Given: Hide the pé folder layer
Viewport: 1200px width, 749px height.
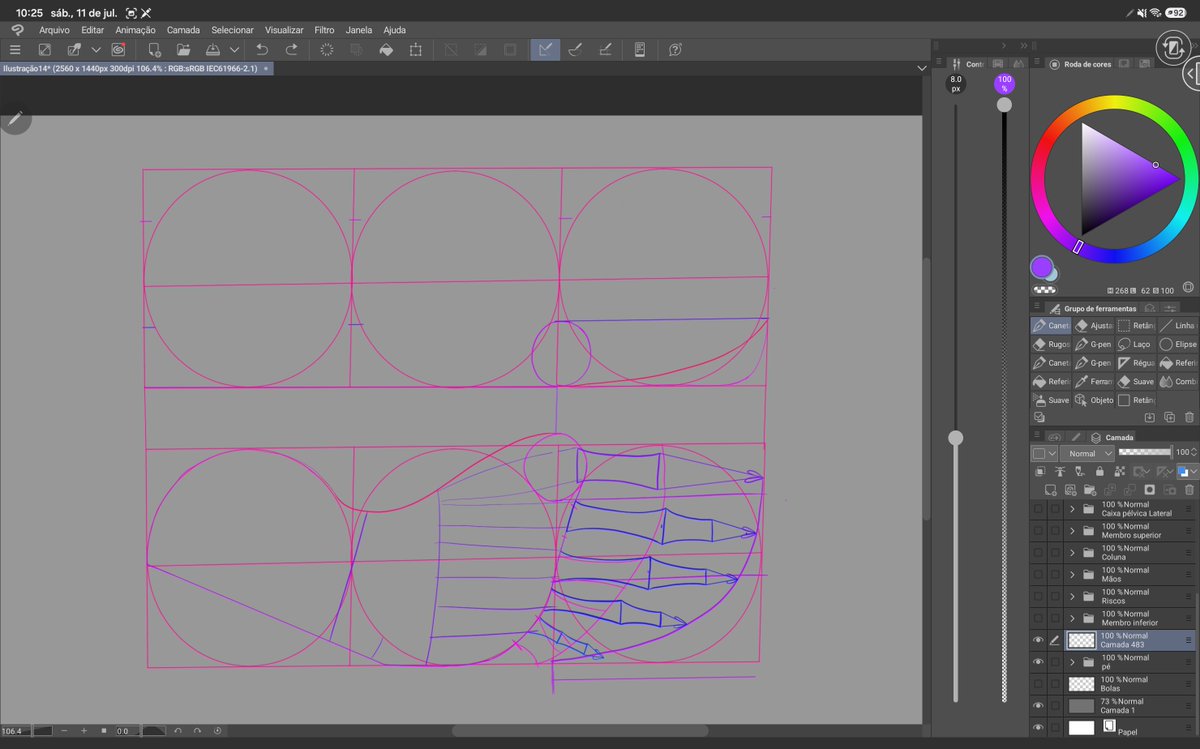Looking at the screenshot, I should (x=1038, y=662).
